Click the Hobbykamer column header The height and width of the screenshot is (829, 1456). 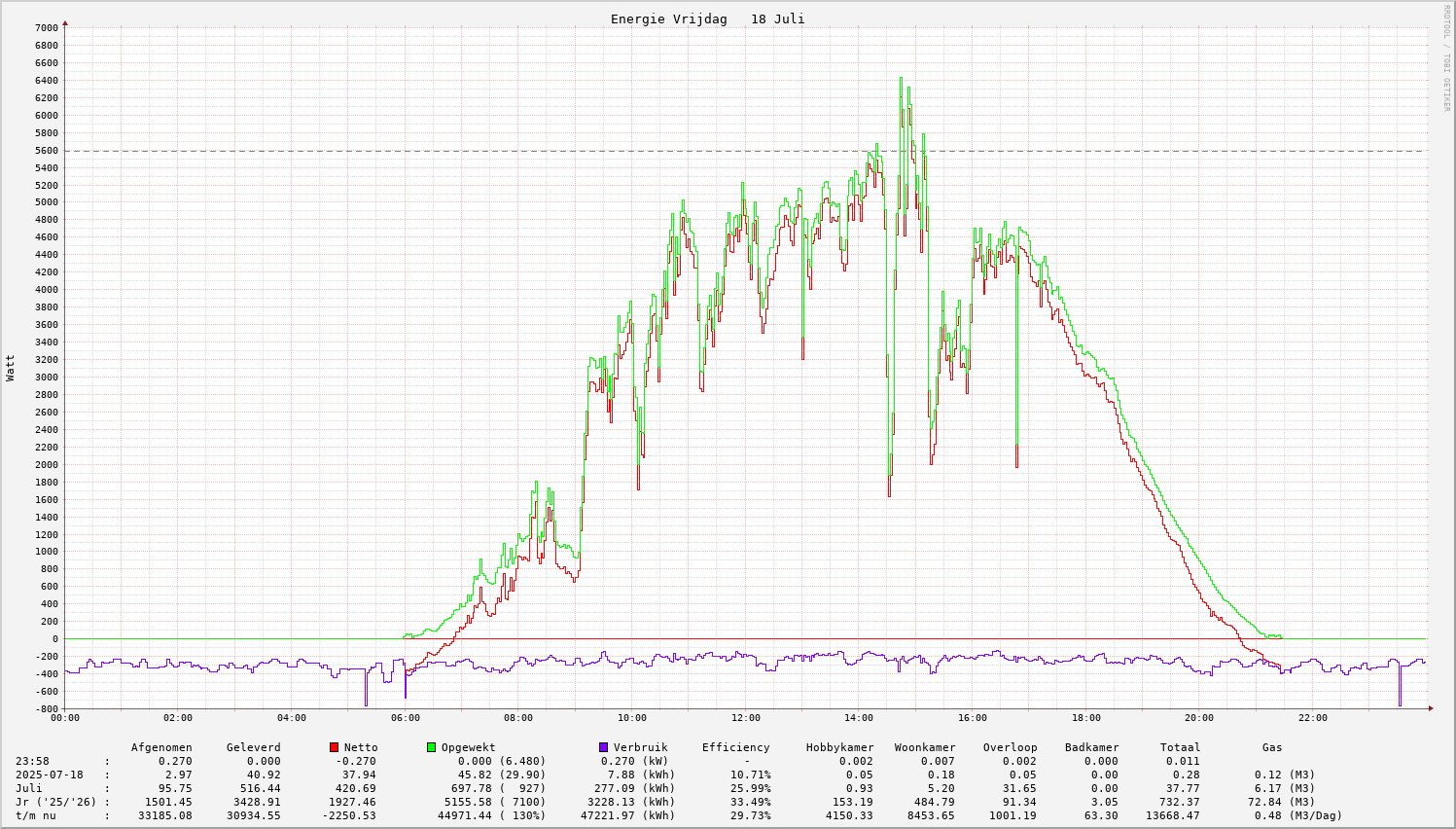tap(839, 747)
